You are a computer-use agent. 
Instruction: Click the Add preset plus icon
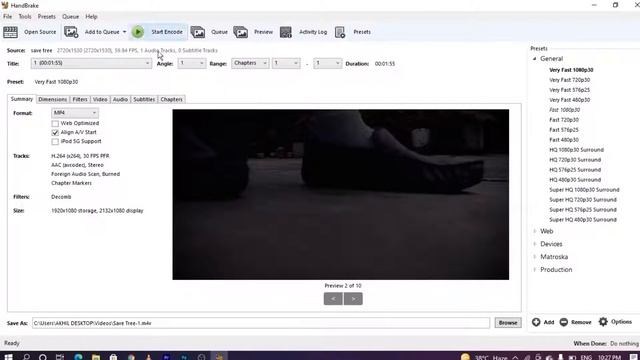point(536,322)
